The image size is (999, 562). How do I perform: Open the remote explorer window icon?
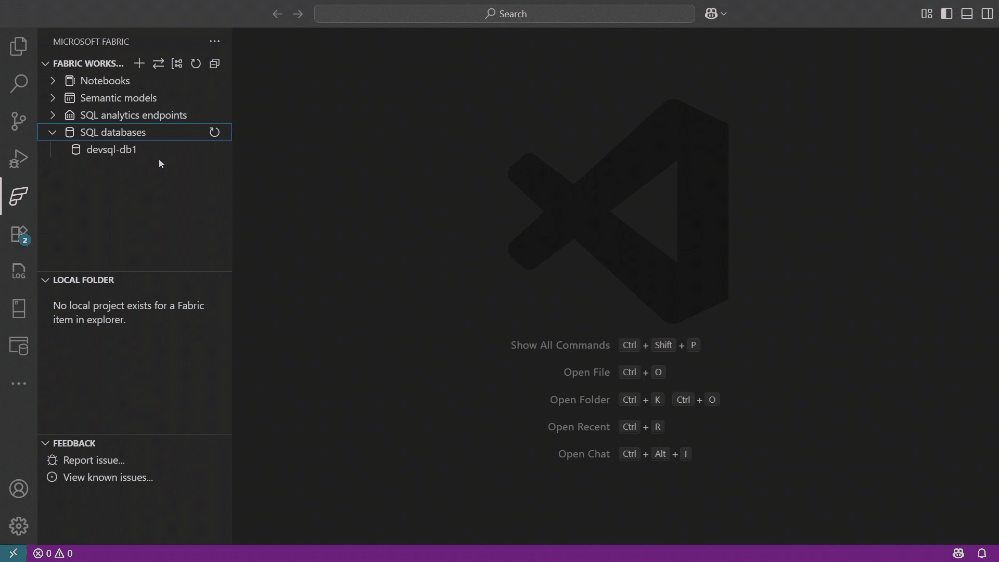point(18,346)
